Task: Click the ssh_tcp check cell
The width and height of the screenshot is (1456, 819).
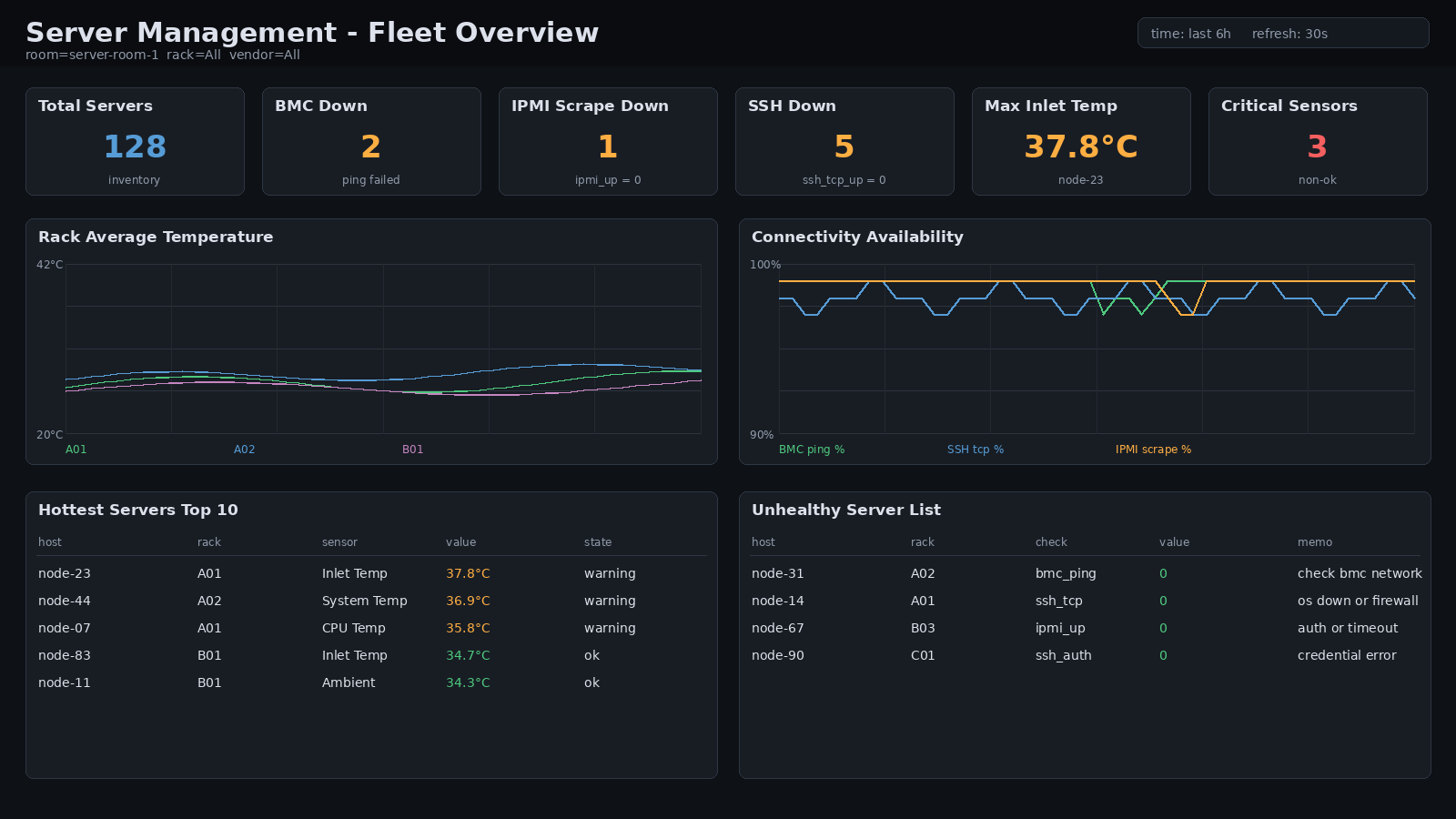Action: tap(1059, 602)
